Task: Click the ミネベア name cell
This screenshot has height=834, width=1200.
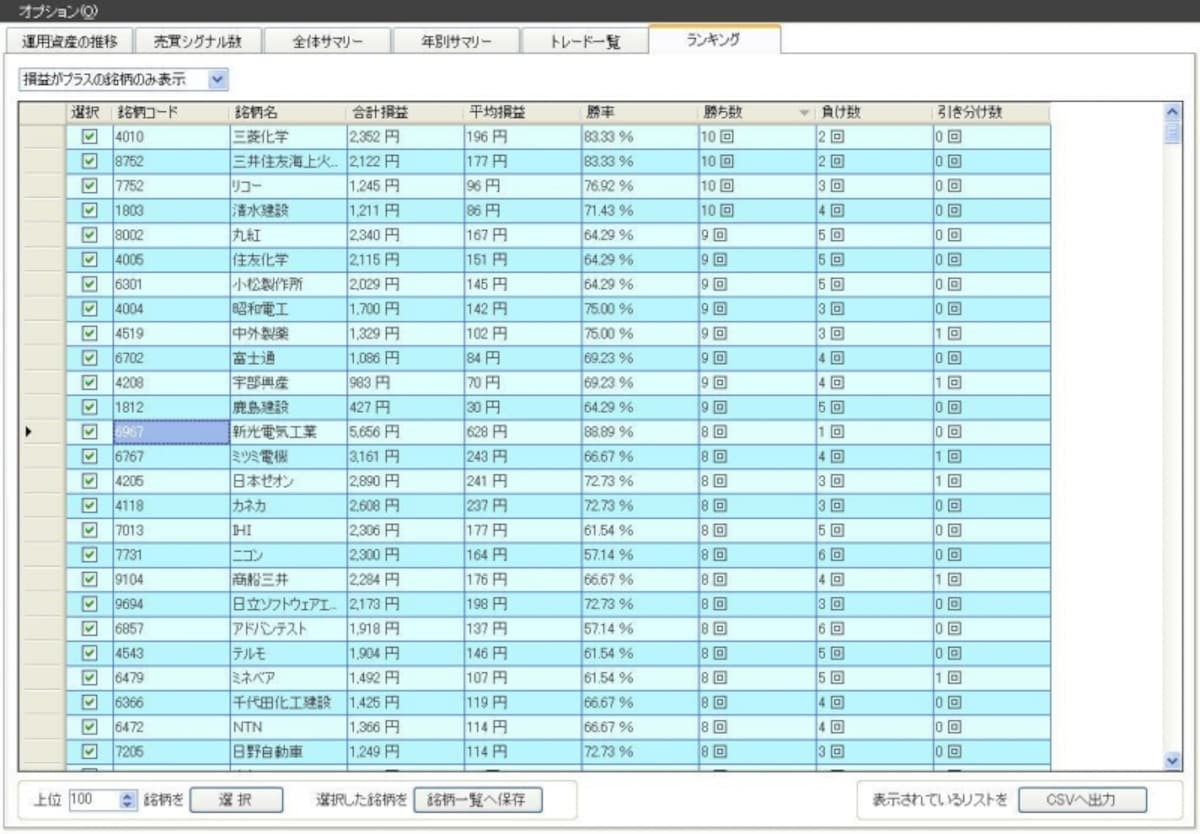Action: tap(288, 677)
